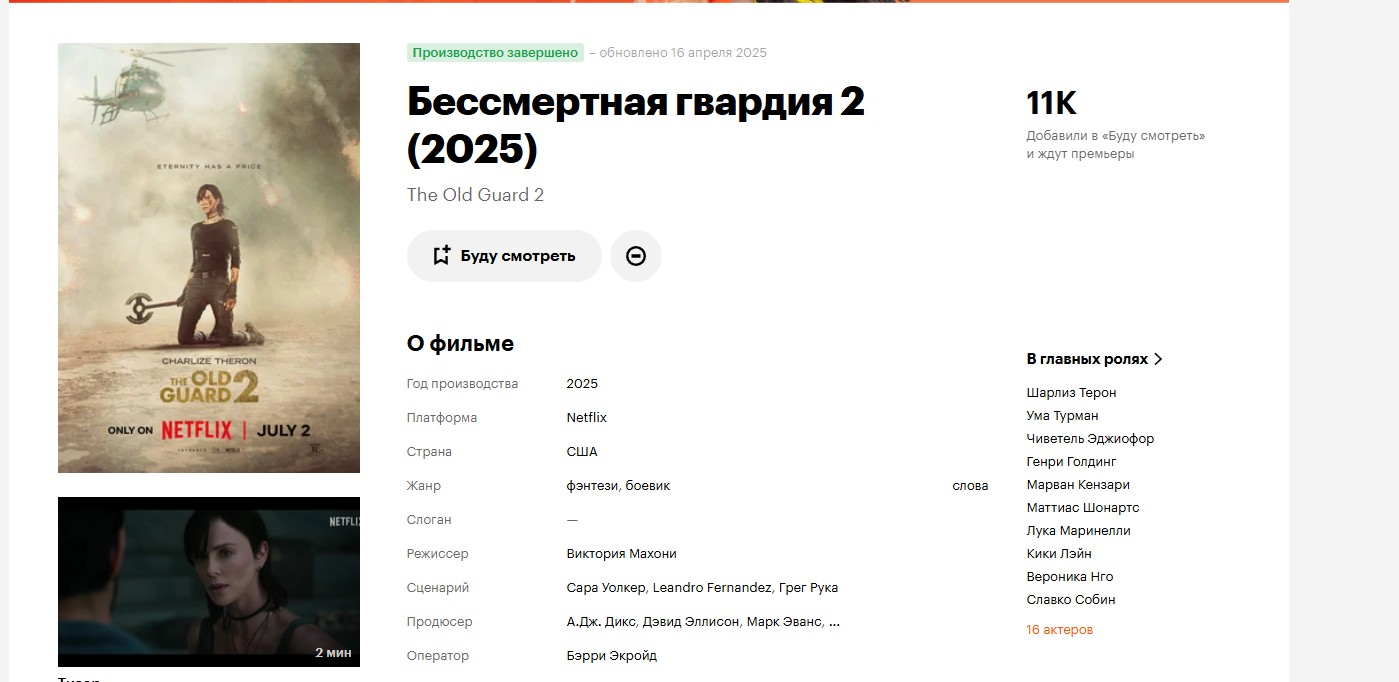The image size is (1399, 682).
Task: Click the bookmark-plus icon in «Буду смотреть»
Action: pyautogui.click(x=441, y=256)
